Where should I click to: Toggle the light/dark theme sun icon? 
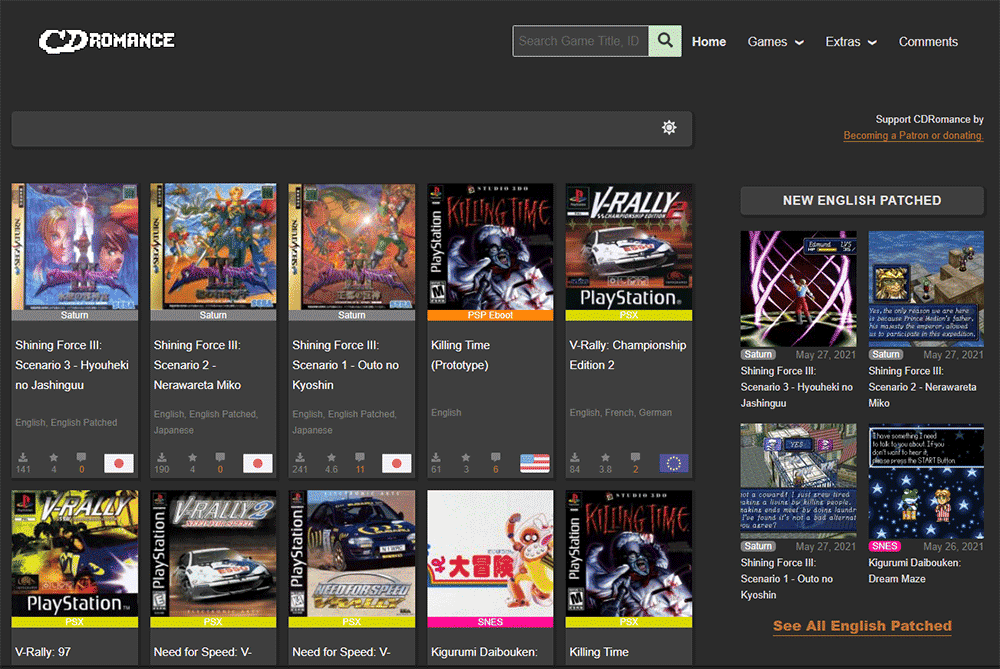point(669,127)
